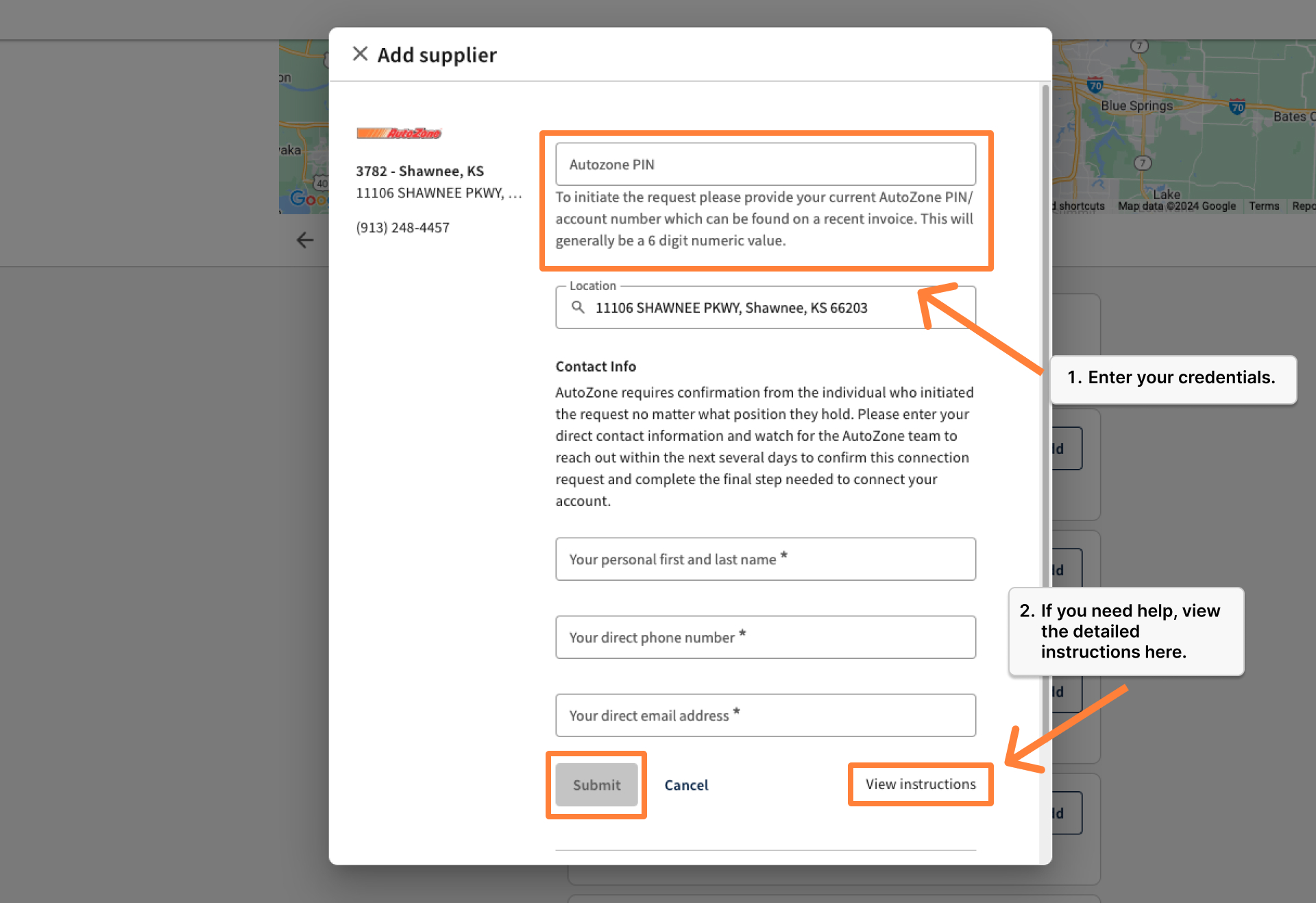Click the Interstate 70 shield near Blue Springs
The height and width of the screenshot is (903, 1316).
coord(1095,85)
